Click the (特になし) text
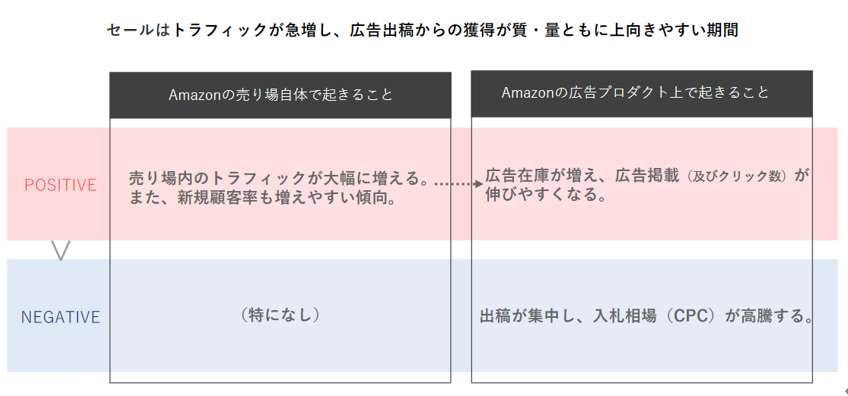The width and height of the screenshot is (848, 396). pyautogui.click(x=280, y=315)
